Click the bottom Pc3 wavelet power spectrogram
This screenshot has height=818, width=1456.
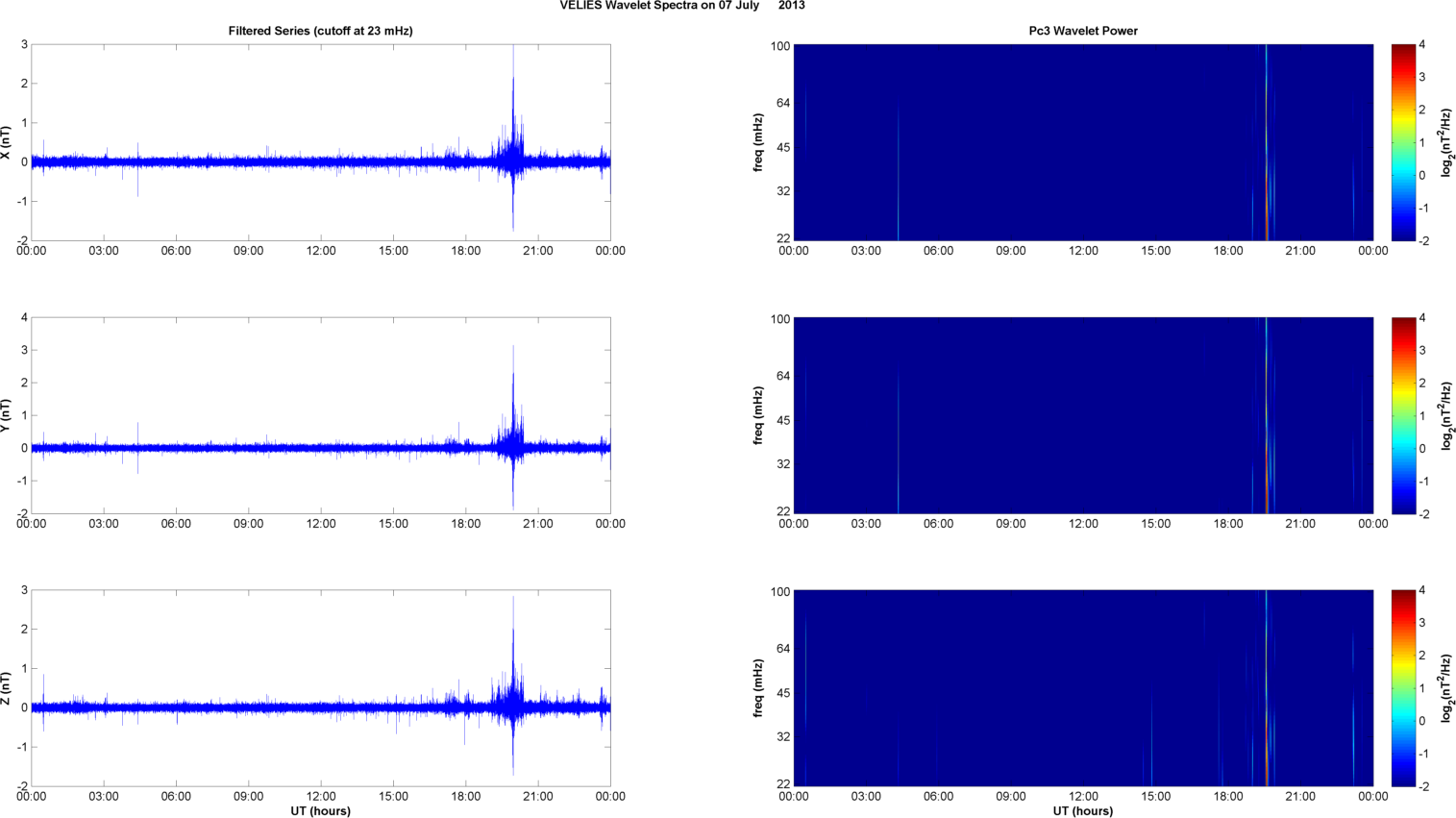click(x=1083, y=688)
